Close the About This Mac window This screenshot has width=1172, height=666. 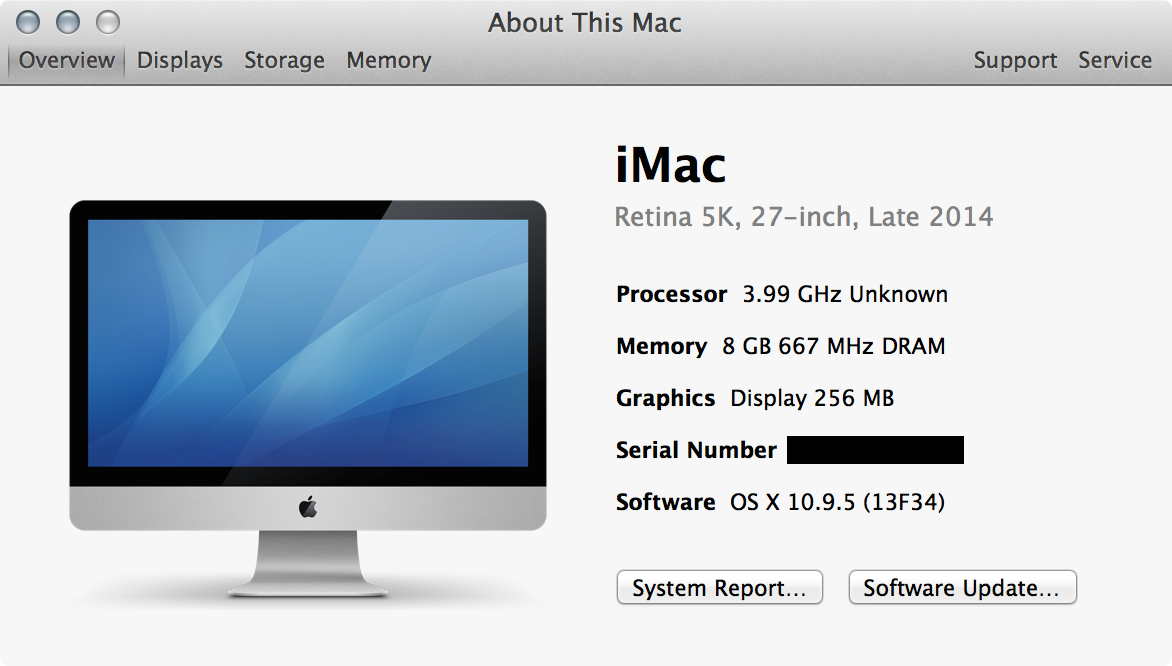coord(28,22)
